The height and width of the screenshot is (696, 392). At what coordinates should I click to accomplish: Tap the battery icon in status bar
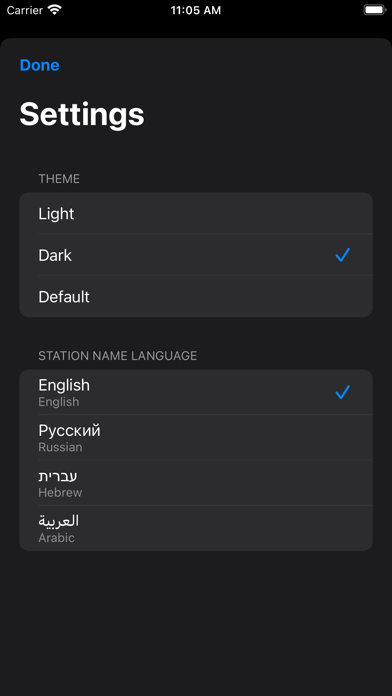click(x=375, y=10)
